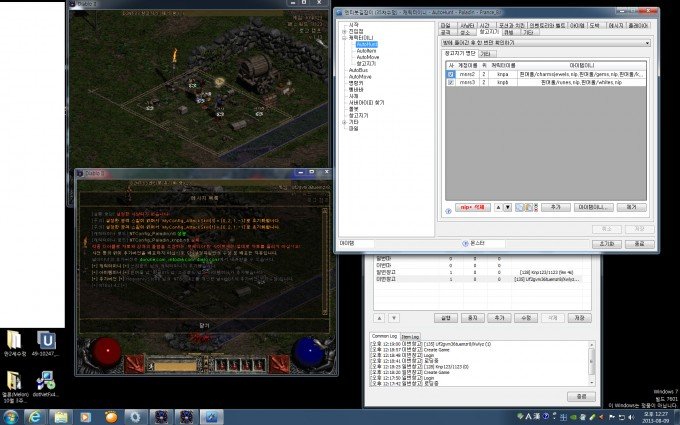
Task: Toggle the checkbox for account mors2
Action: (x=451, y=75)
